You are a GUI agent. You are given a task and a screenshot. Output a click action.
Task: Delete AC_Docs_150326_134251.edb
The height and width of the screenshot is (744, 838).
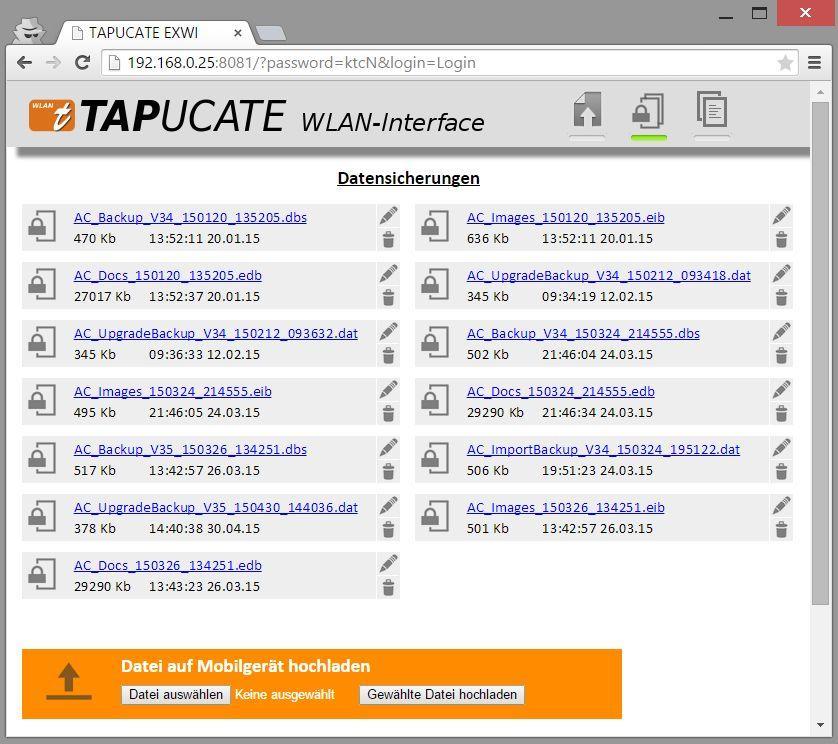click(x=389, y=587)
